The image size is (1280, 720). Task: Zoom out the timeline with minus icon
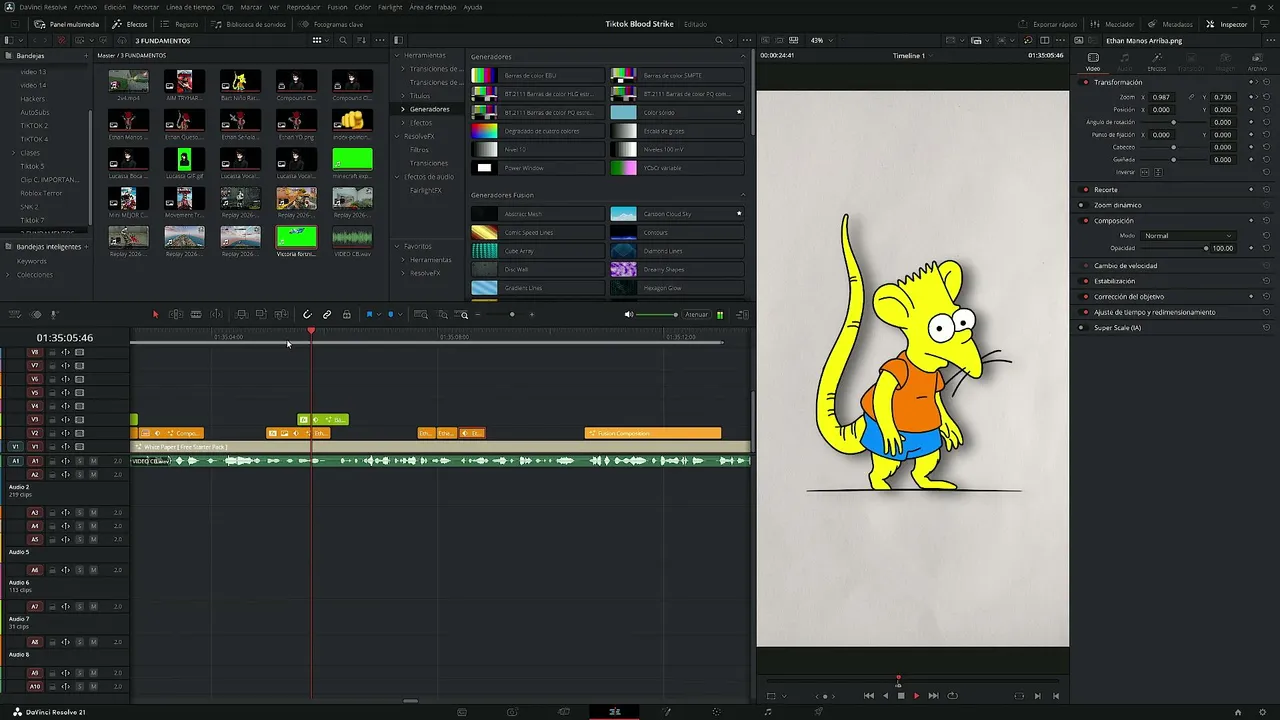478,315
